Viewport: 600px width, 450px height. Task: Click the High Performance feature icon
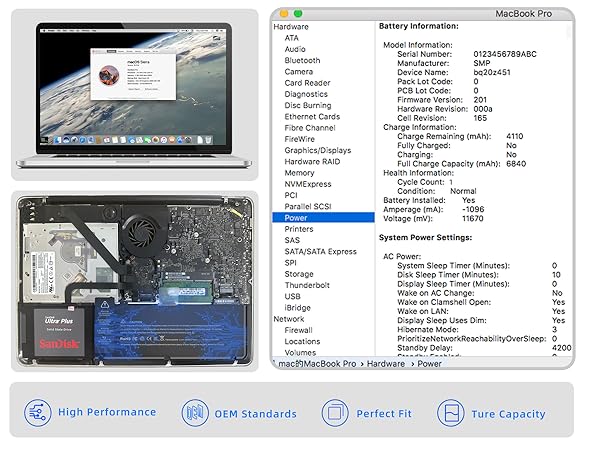tap(38, 412)
